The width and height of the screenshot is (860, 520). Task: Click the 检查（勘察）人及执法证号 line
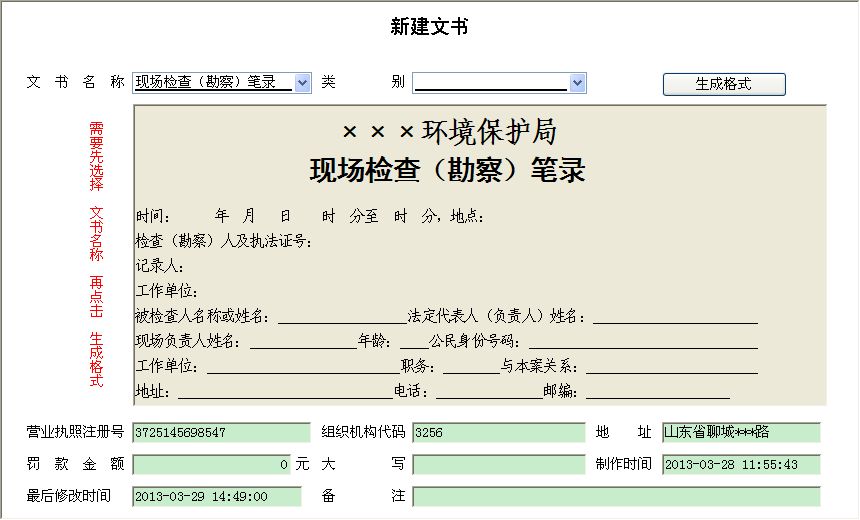pyautogui.click(x=224, y=241)
